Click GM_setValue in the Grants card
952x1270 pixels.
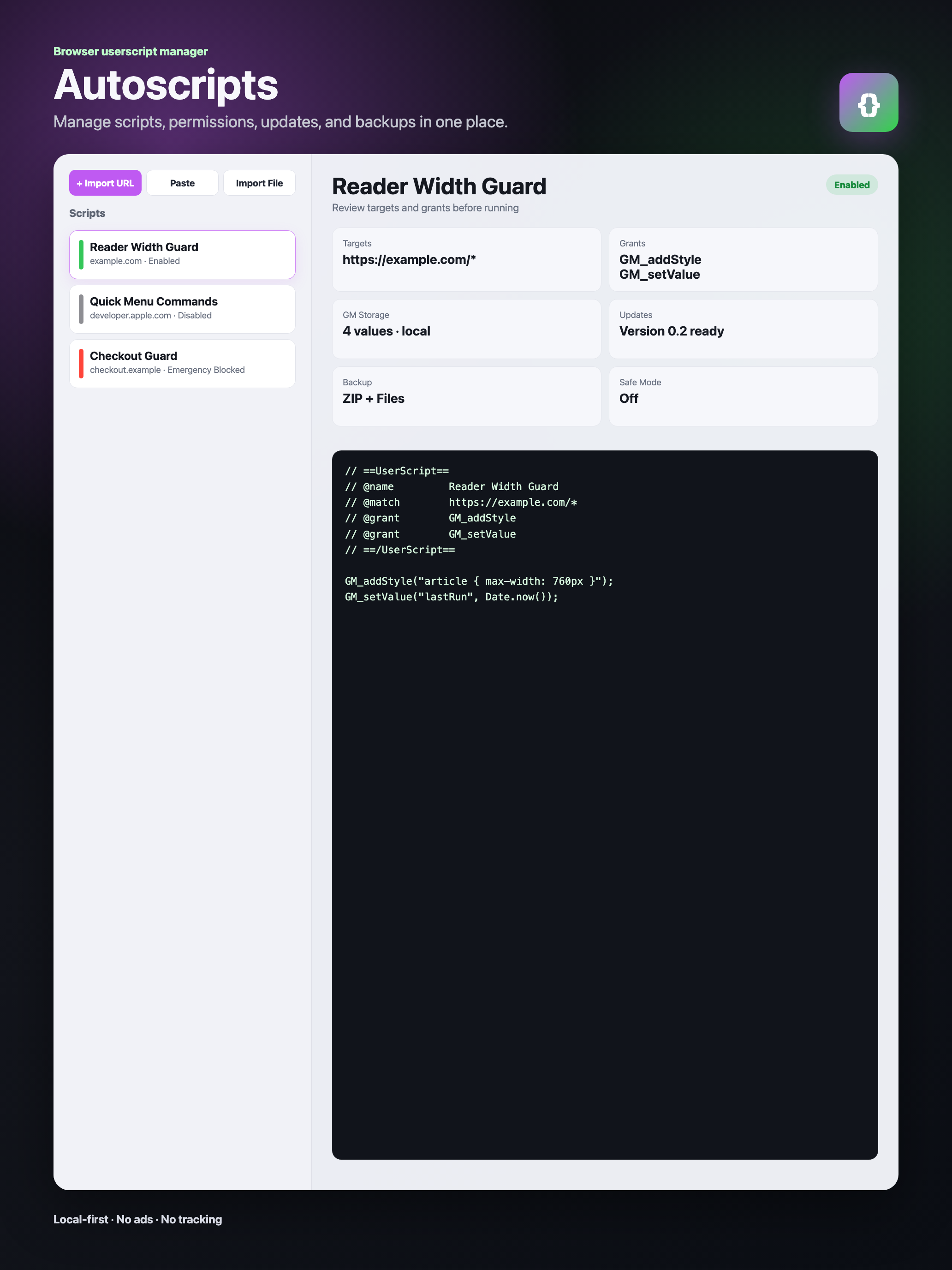(659, 275)
